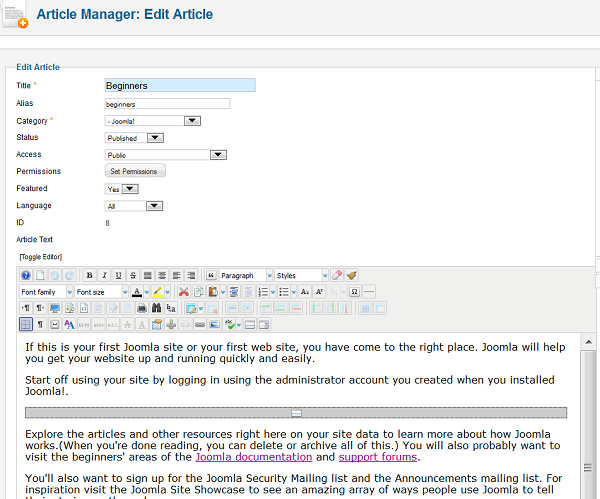
Task: Open text color picker arrow
Action: (x=147, y=292)
